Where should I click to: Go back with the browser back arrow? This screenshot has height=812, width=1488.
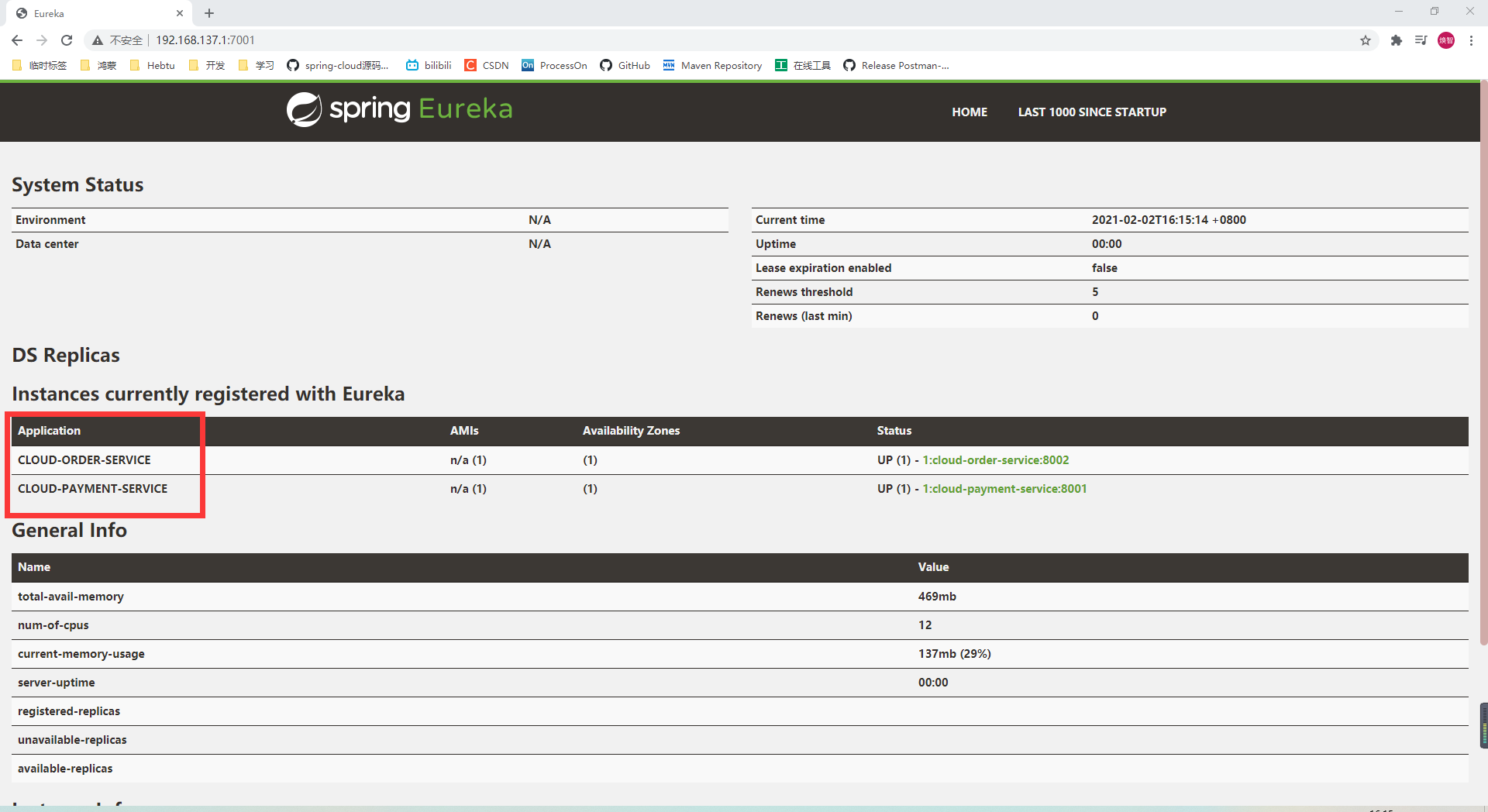(x=17, y=40)
